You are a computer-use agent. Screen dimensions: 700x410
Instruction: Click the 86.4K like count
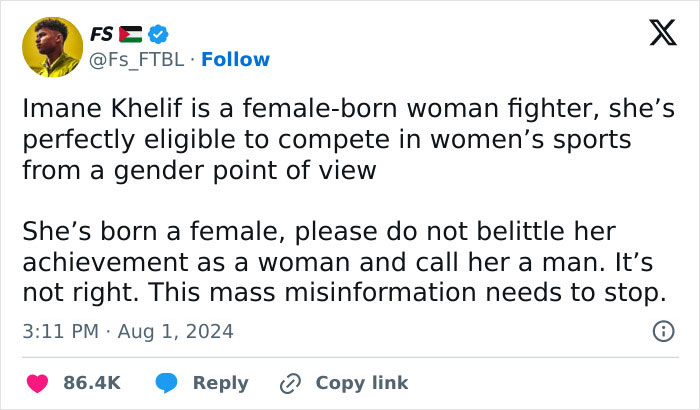coord(92,383)
